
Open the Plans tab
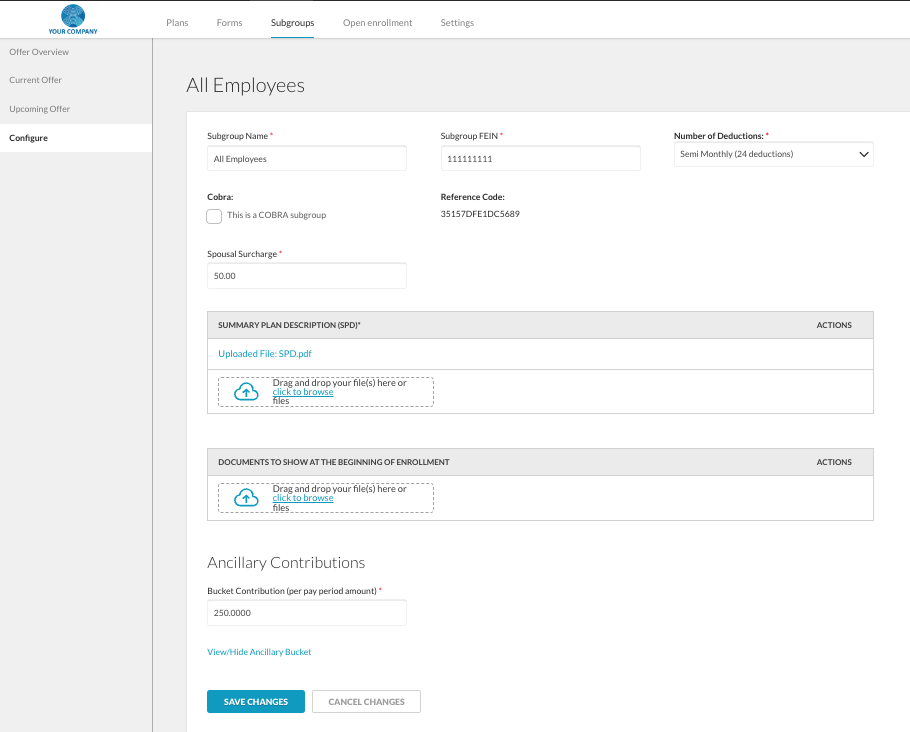coord(177,23)
